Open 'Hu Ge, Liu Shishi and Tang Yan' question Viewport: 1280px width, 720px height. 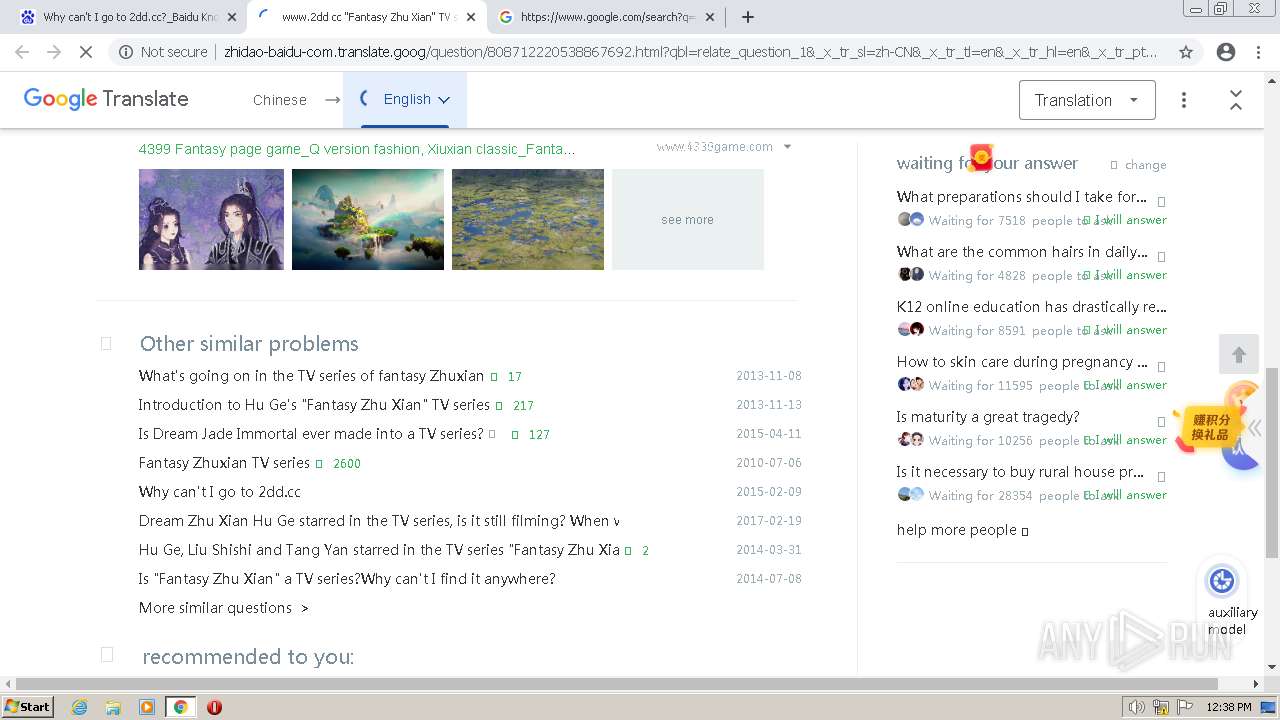pos(379,550)
